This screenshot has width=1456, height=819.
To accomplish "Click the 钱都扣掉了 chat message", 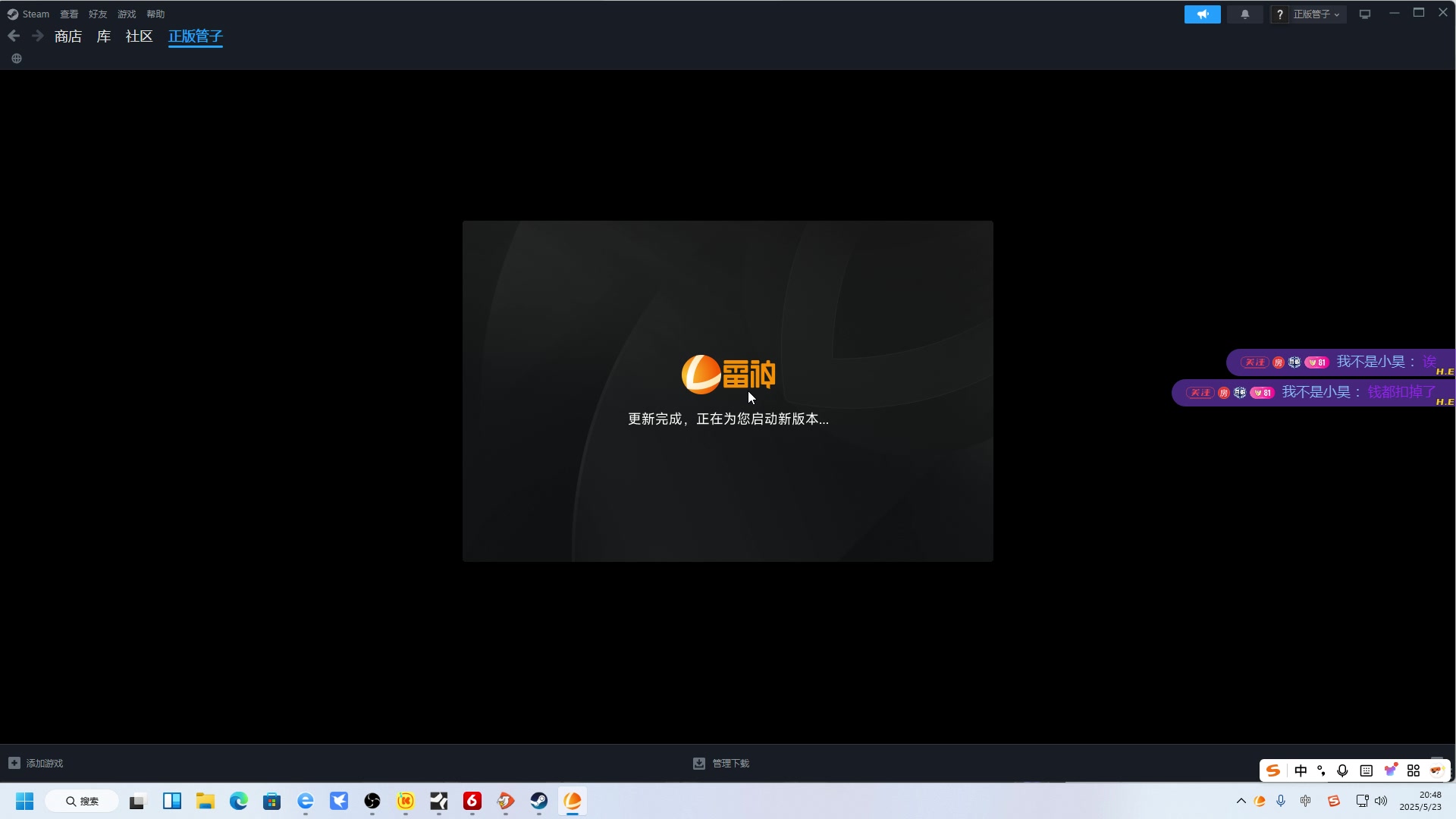I will [x=1402, y=392].
